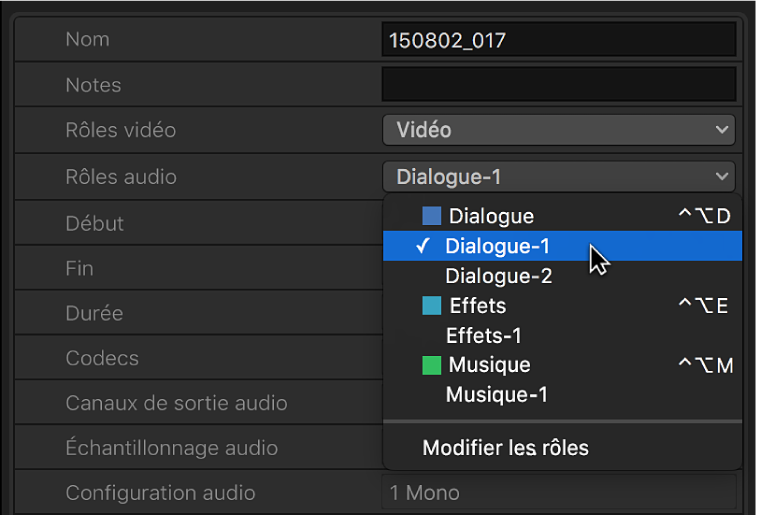Click the green Musique role color swatch

tap(432, 365)
